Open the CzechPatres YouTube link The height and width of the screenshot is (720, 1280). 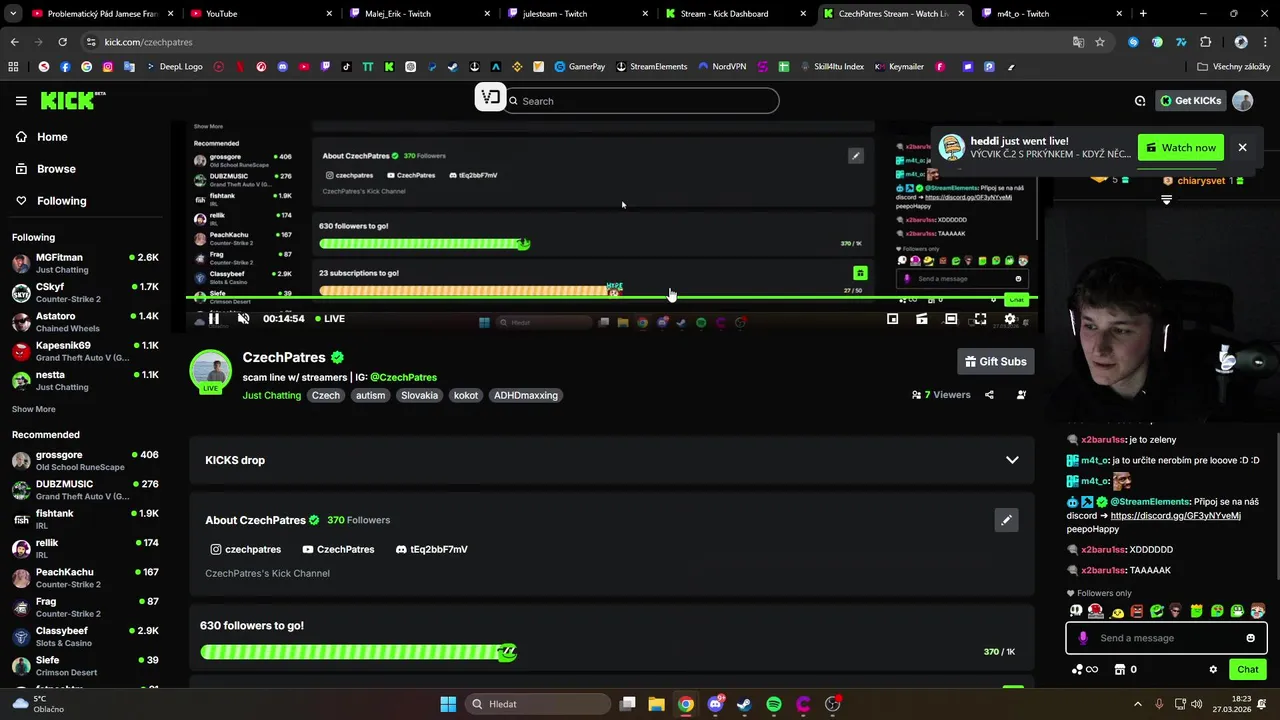(338, 549)
